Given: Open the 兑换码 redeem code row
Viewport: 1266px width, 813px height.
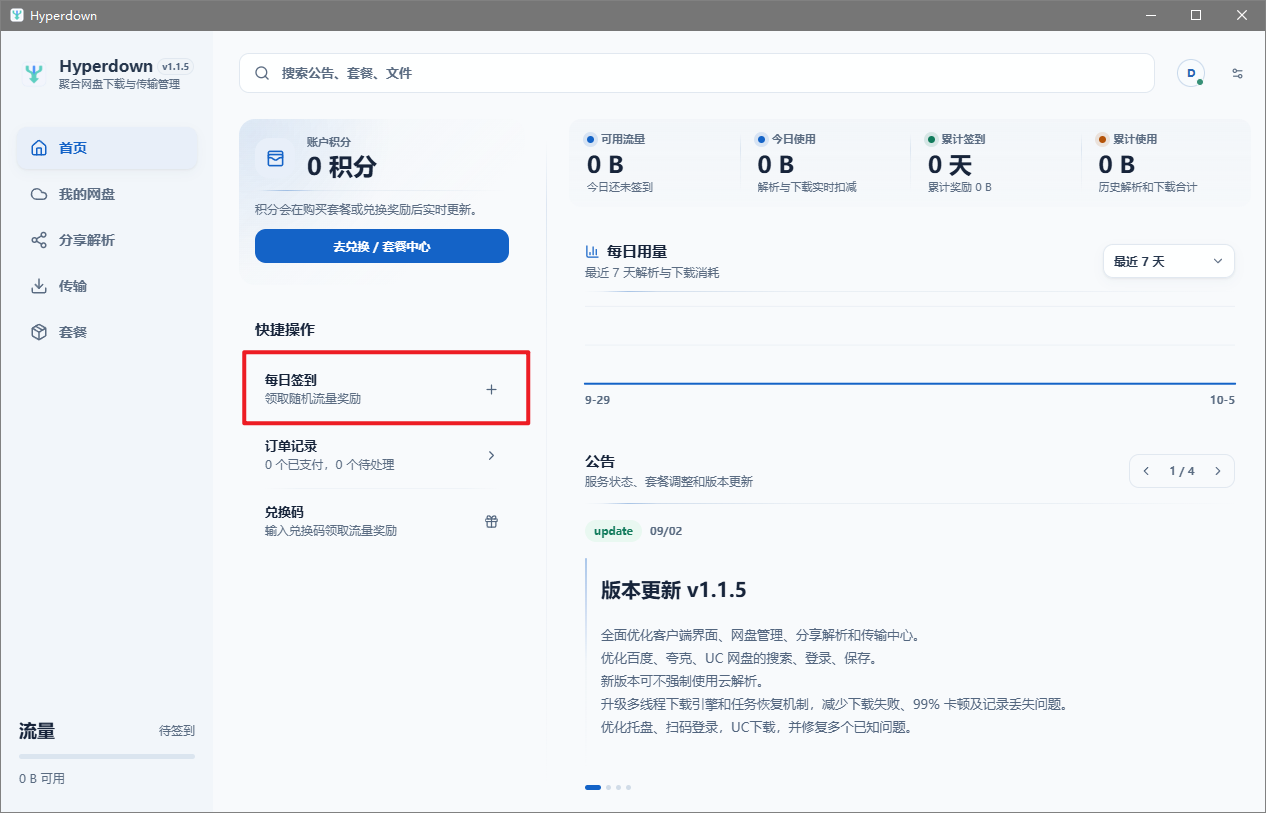Looking at the screenshot, I should [382, 521].
